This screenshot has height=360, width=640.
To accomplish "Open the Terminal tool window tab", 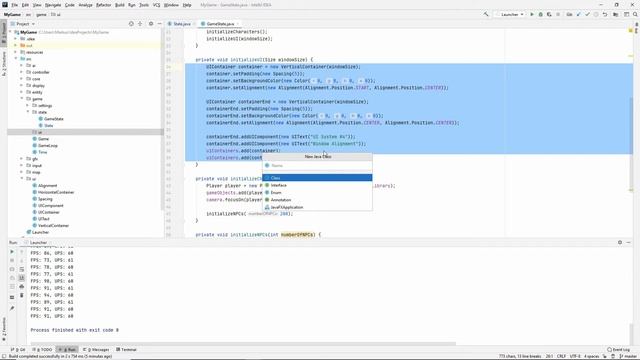I will [x=126, y=349].
